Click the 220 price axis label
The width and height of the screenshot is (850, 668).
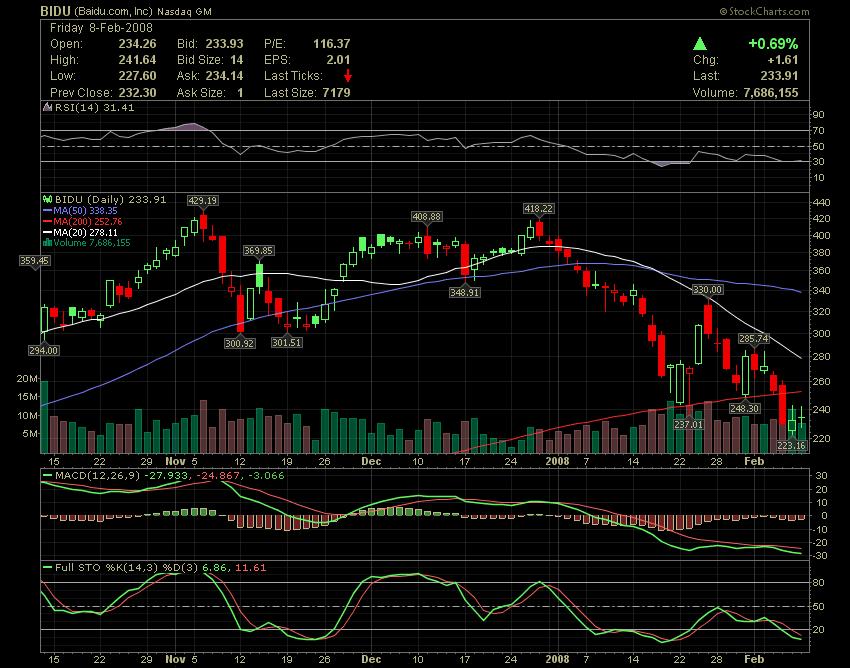[822, 438]
